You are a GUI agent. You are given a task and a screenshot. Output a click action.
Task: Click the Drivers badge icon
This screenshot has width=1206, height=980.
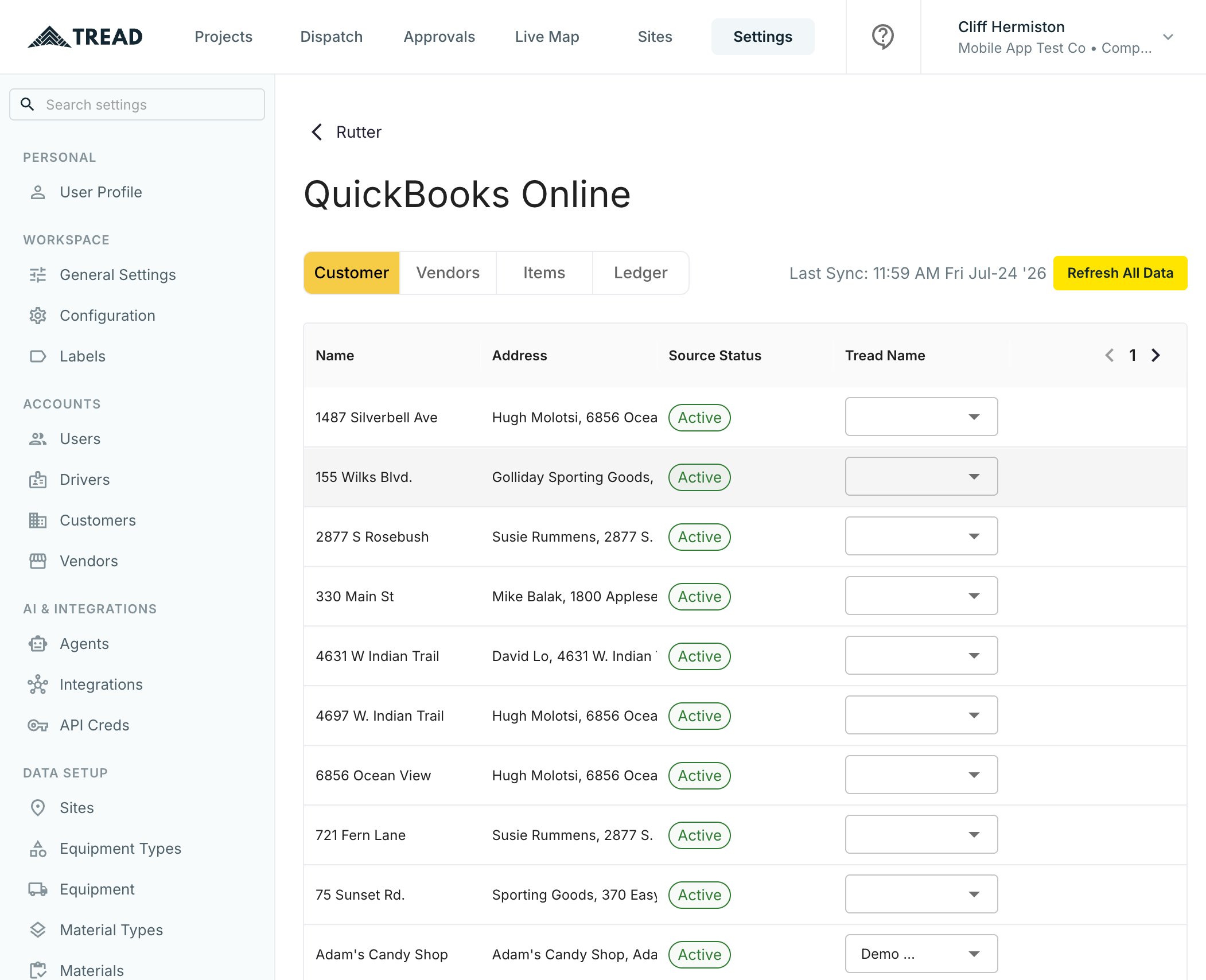coord(38,480)
